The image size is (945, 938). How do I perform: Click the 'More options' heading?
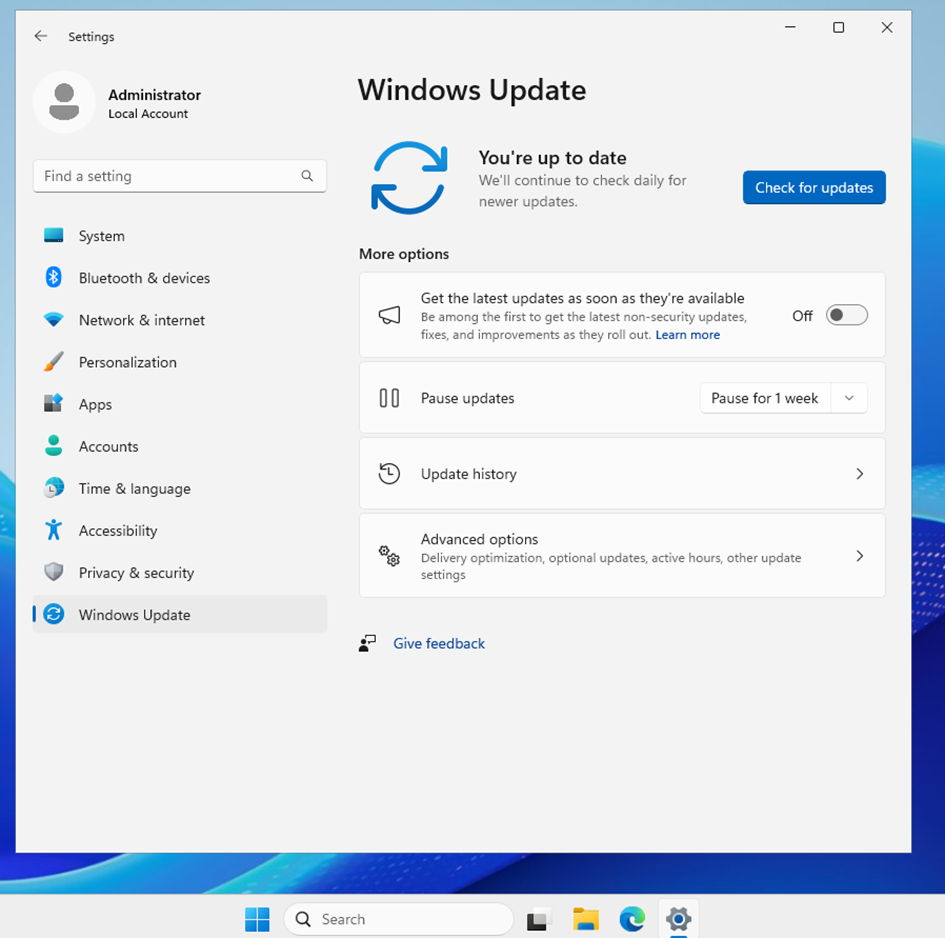[404, 254]
